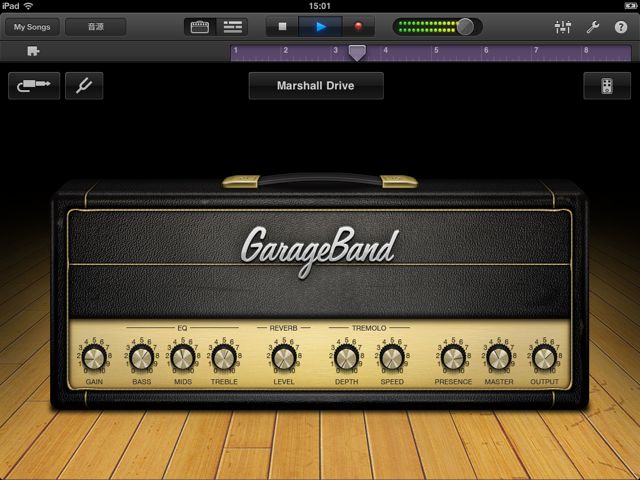
Task: Switch to tracks view
Action: (x=232, y=27)
